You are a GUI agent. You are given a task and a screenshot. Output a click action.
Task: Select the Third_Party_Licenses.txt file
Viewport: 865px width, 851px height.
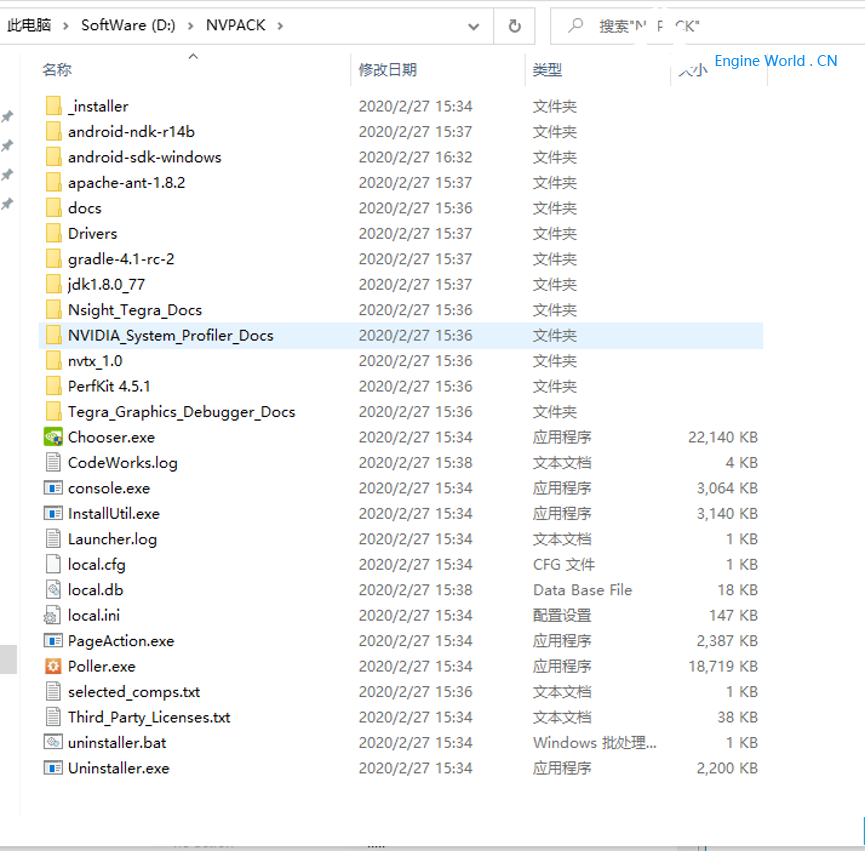coord(149,717)
